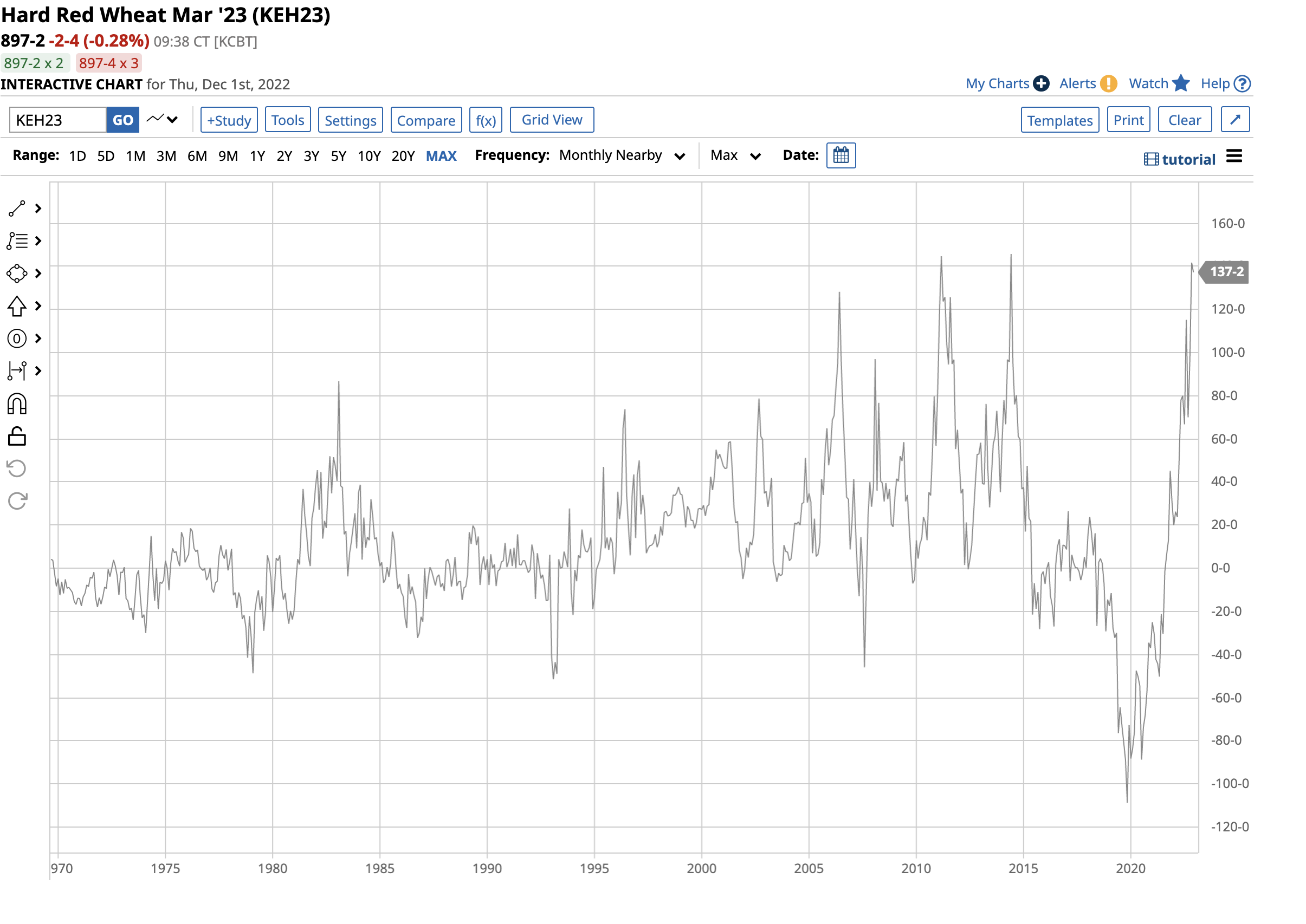Click the redo arrow icon

(x=16, y=501)
